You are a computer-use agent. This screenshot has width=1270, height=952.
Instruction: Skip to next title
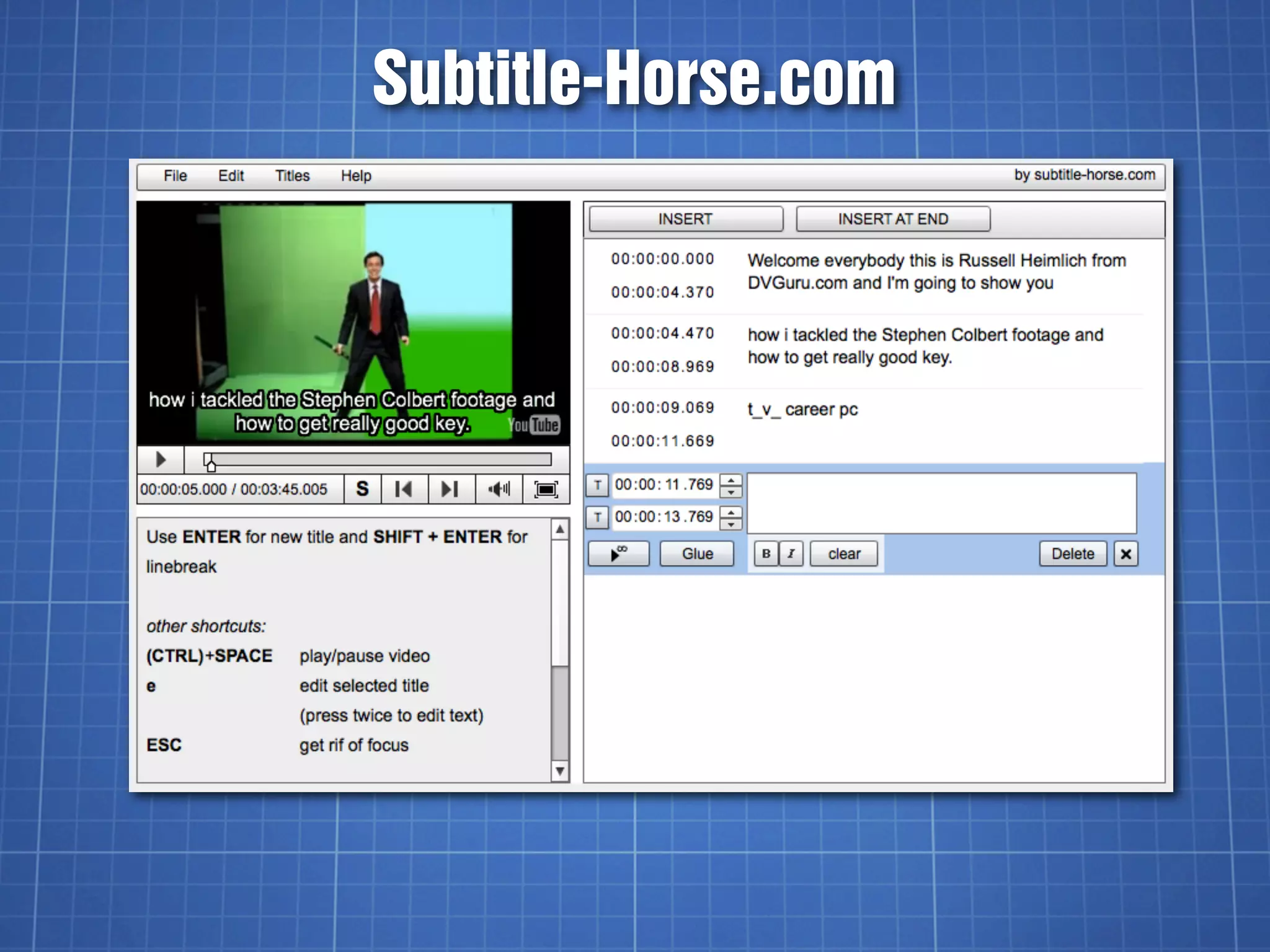(451, 489)
